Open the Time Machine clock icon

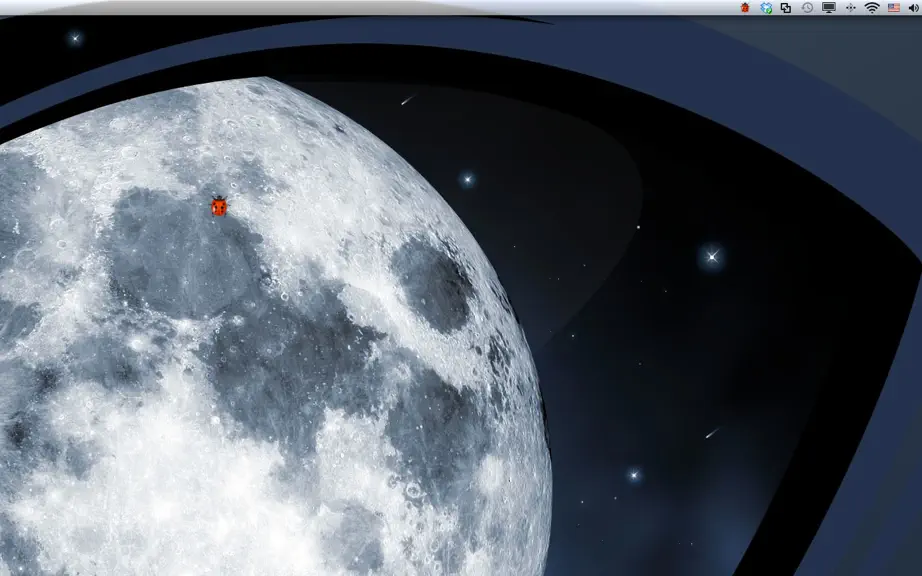point(807,8)
